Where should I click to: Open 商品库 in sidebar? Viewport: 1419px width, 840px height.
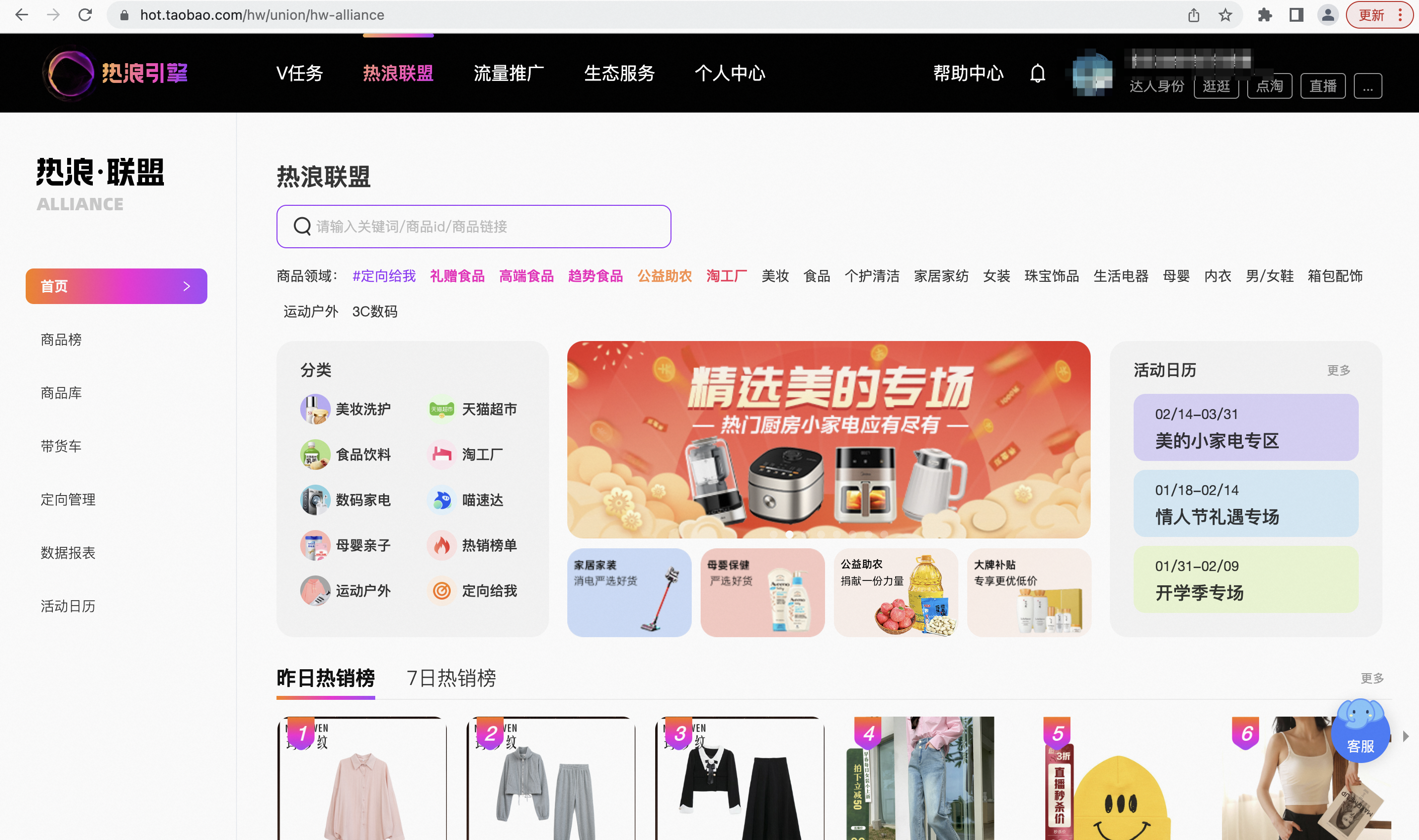(x=61, y=393)
